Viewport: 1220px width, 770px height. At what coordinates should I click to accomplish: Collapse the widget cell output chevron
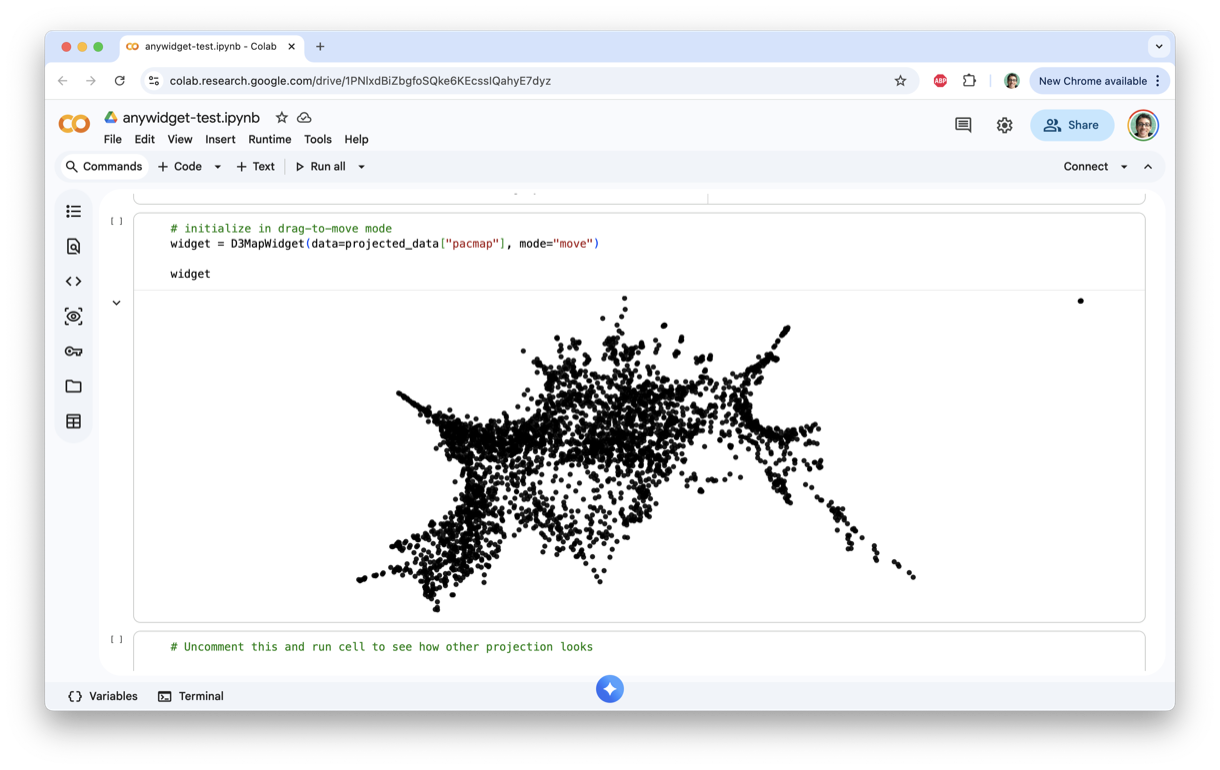pyautogui.click(x=117, y=303)
